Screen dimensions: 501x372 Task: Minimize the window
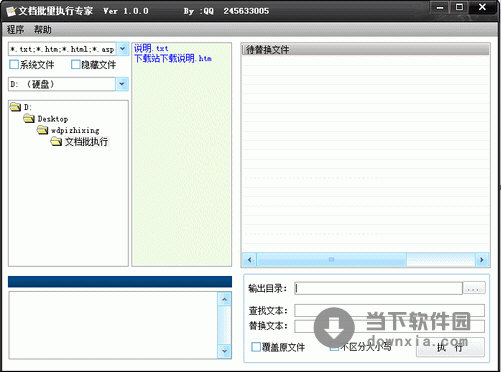click(x=440, y=7)
